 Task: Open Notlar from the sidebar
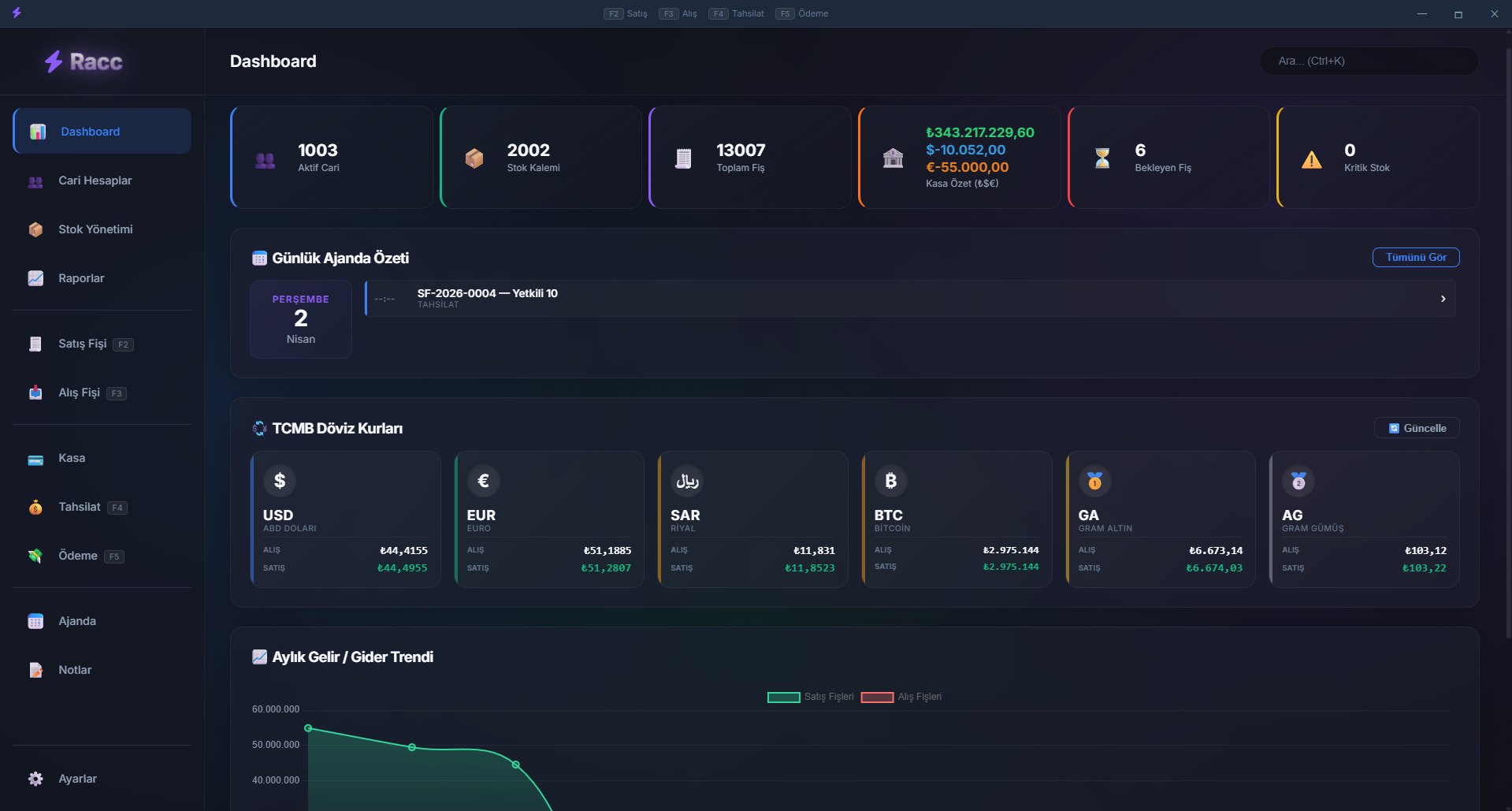[x=35, y=669]
